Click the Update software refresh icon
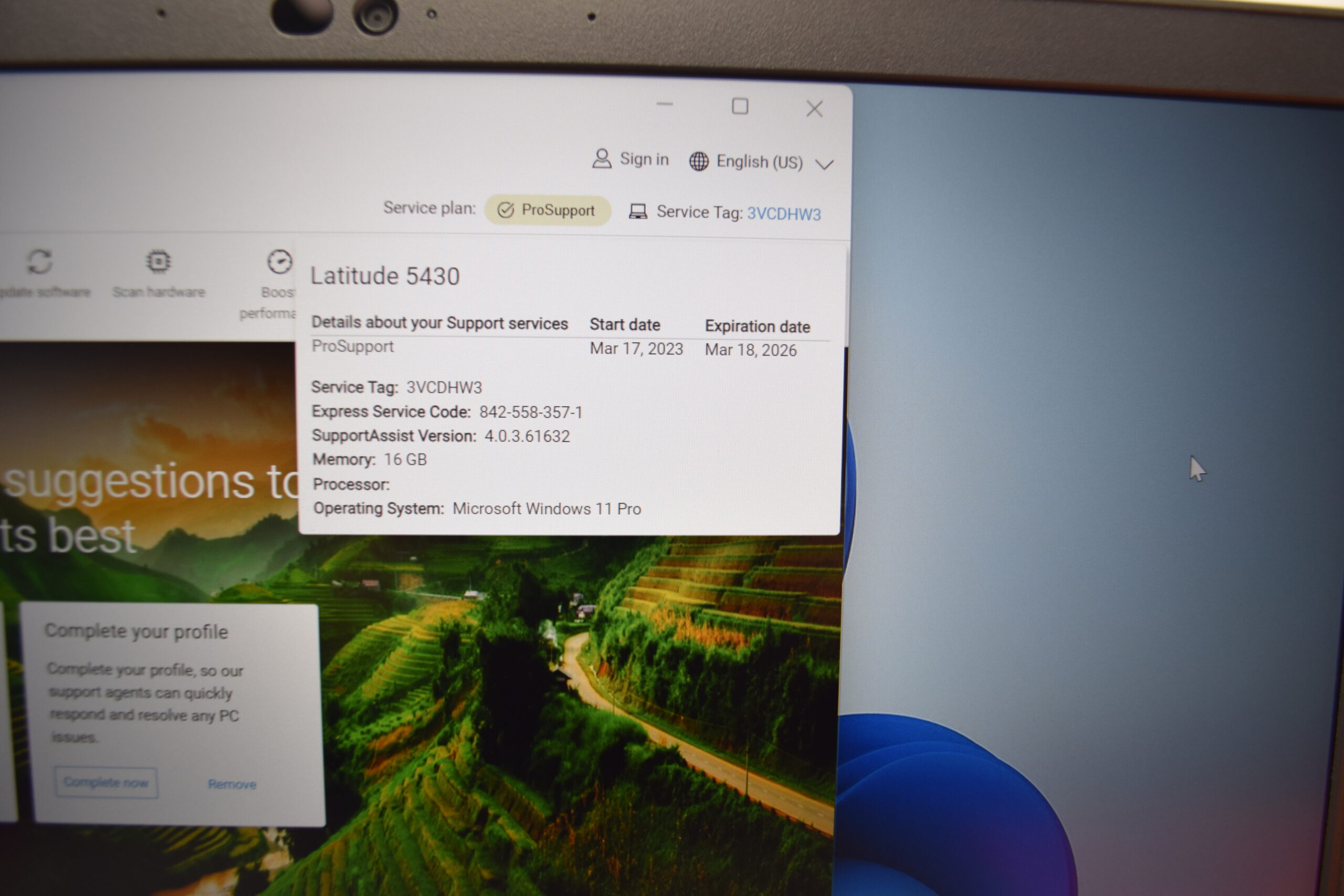1344x896 pixels. click(x=39, y=262)
